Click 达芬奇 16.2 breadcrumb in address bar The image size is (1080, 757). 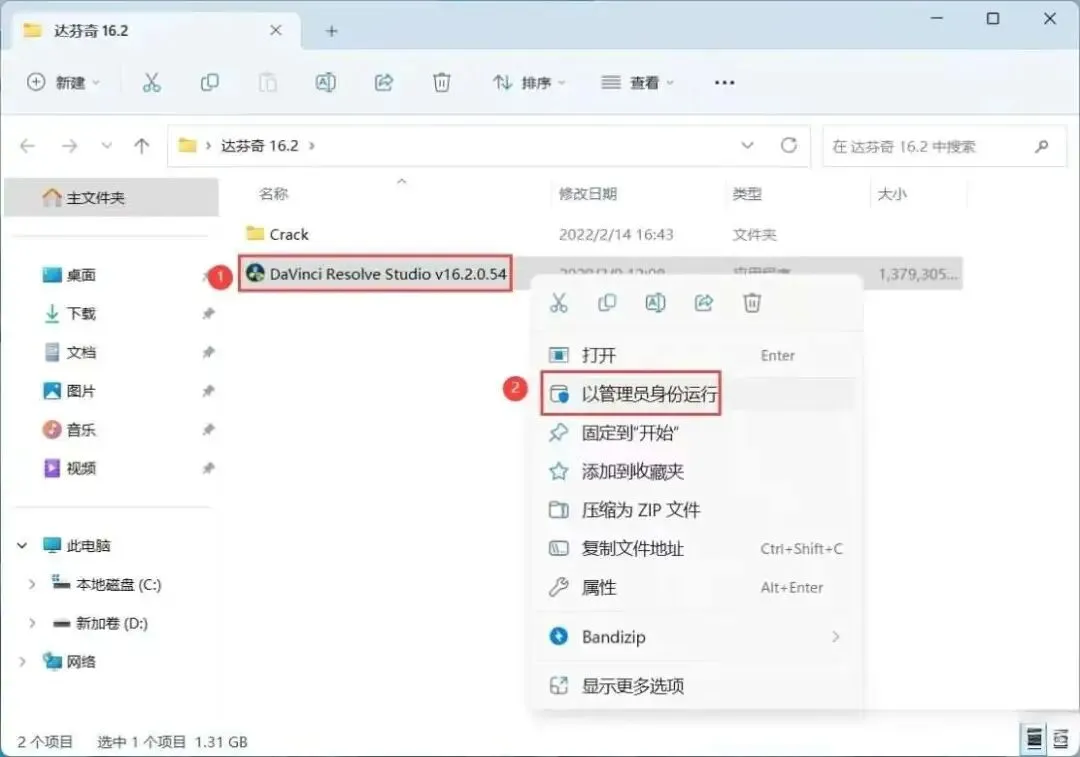[259, 146]
